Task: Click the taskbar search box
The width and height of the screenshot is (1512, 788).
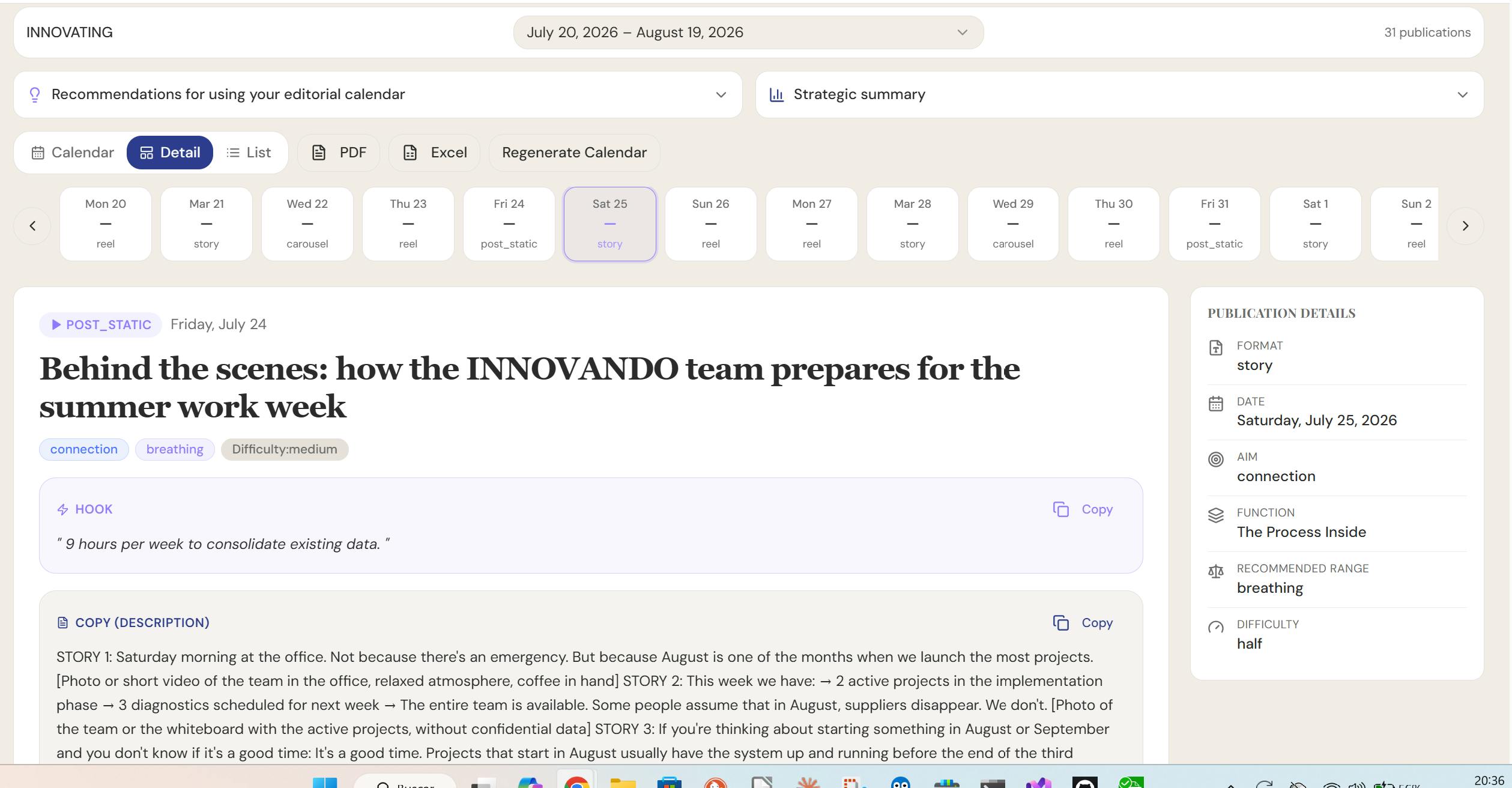Action: [405, 782]
